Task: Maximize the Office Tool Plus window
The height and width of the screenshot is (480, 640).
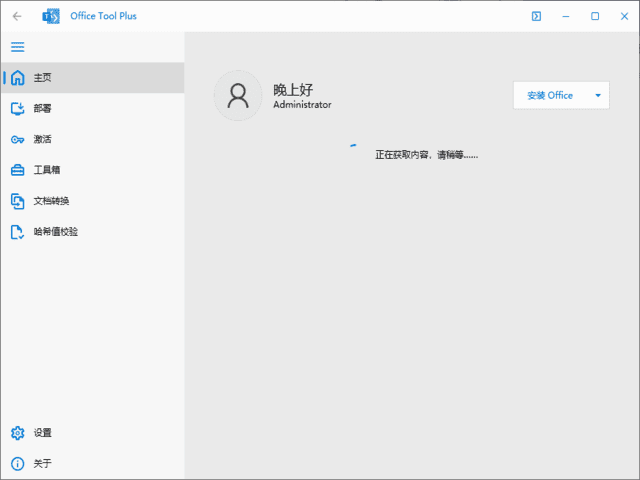Action: (x=595, y=16)
